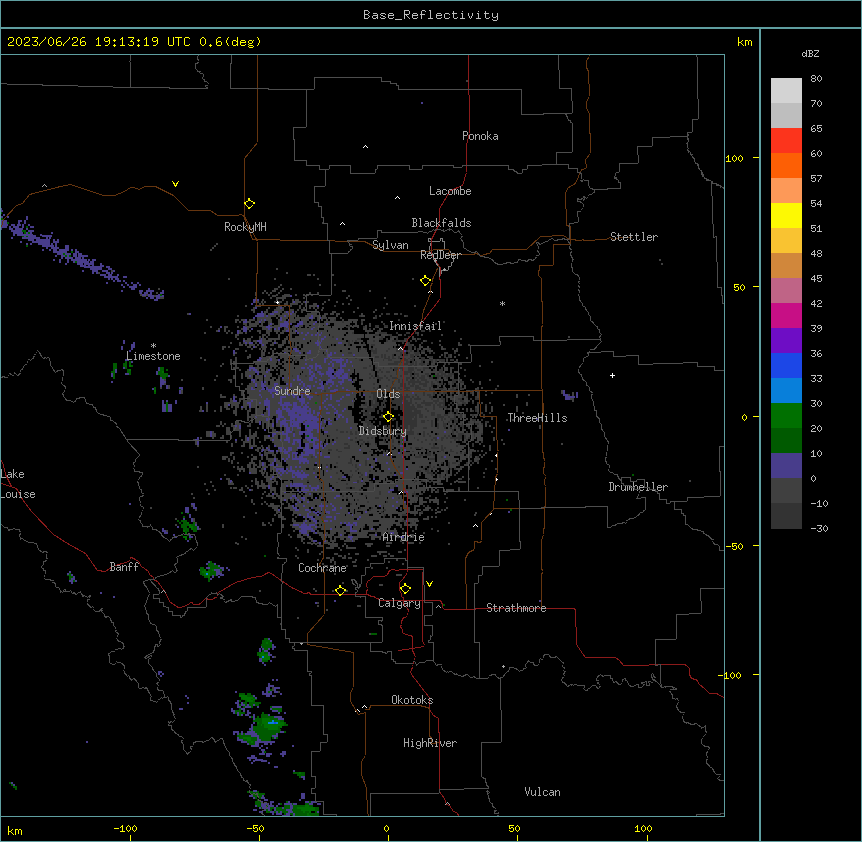Click the Lake Louise label
862x842 pixels.
click(18, 484)
